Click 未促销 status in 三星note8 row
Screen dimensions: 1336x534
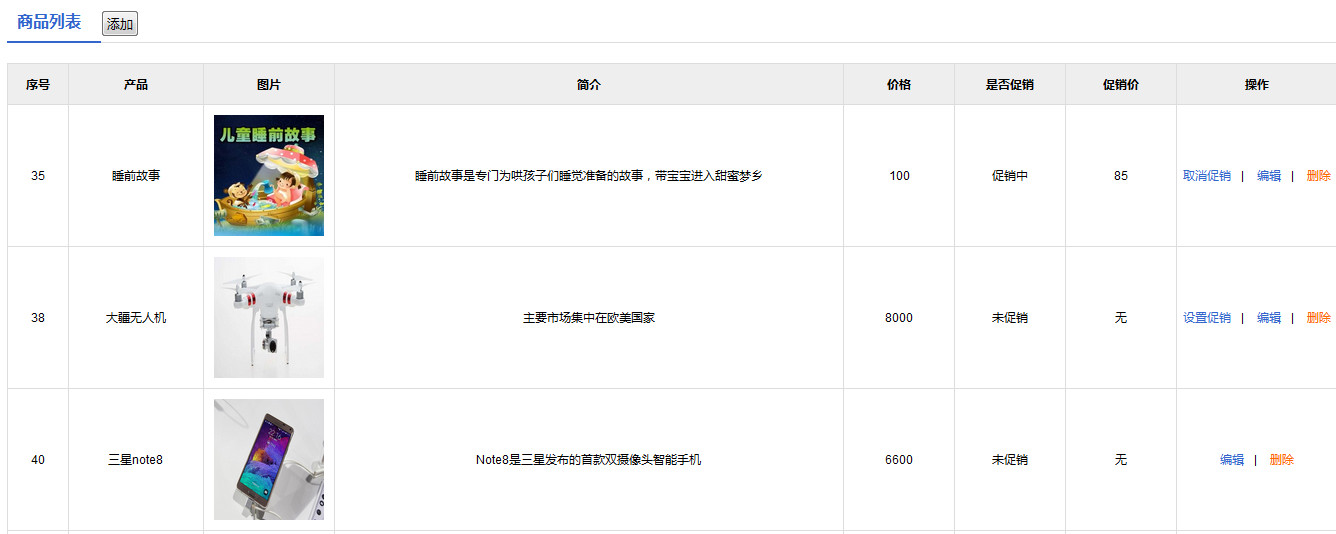click(1010, 460)
